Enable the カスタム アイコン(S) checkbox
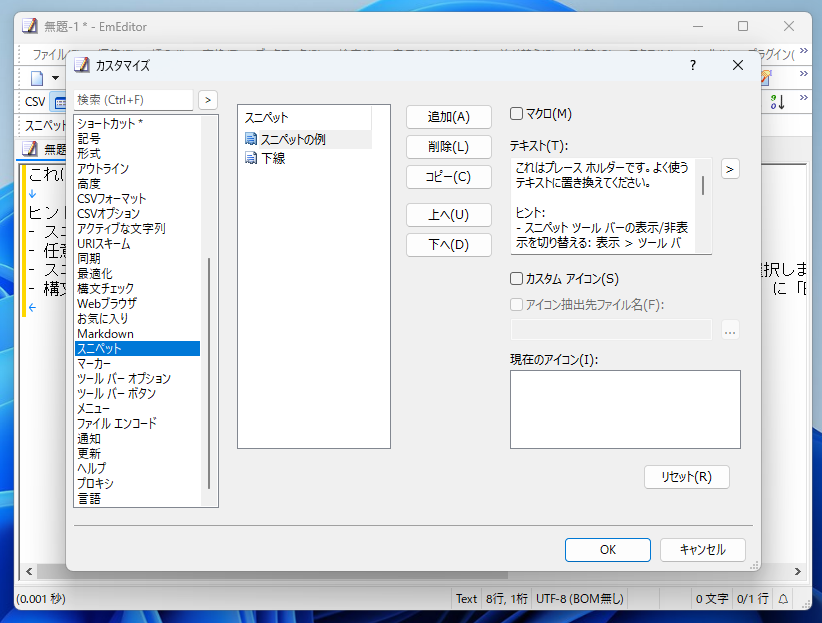 point(516,278)
